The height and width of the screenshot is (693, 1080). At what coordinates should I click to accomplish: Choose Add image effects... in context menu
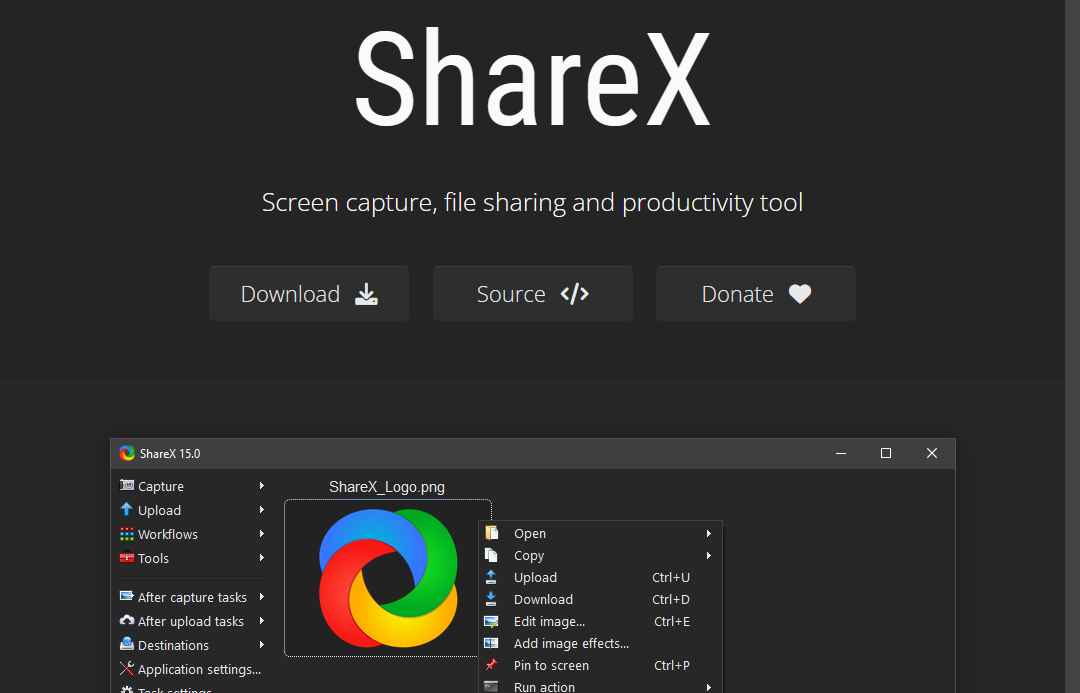coord(571,644)
